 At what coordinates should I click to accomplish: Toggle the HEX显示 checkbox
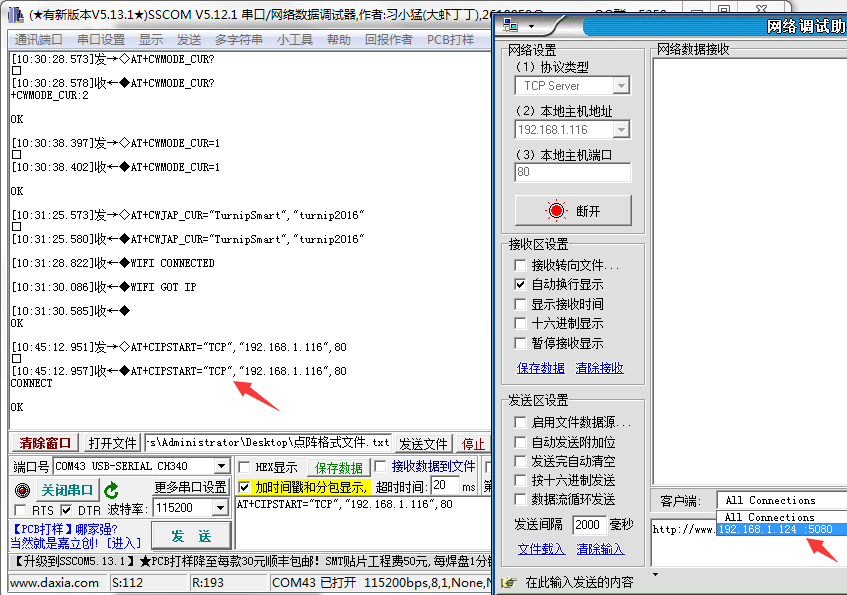244,467
